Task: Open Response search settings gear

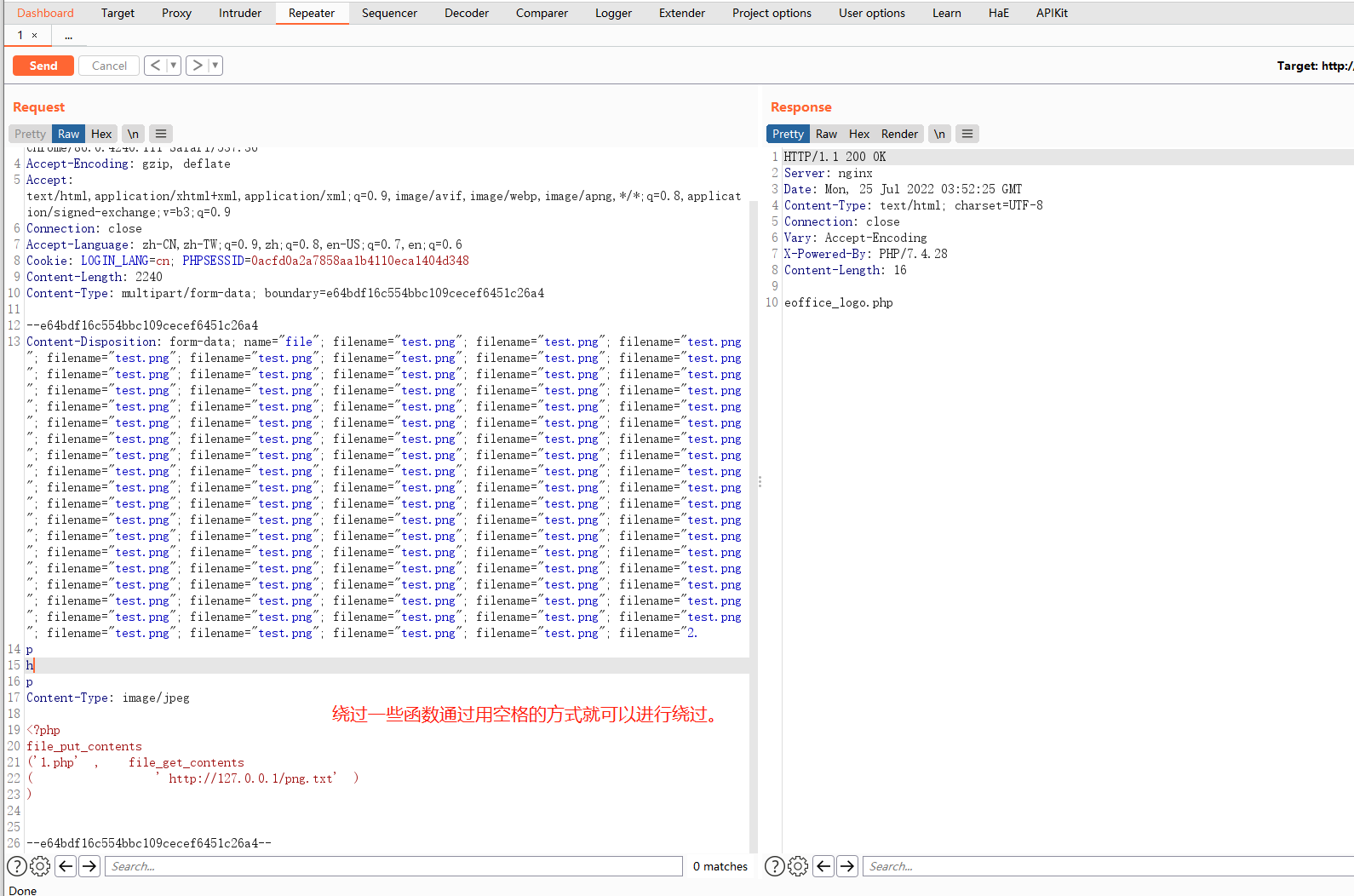Action: (798, 866)
